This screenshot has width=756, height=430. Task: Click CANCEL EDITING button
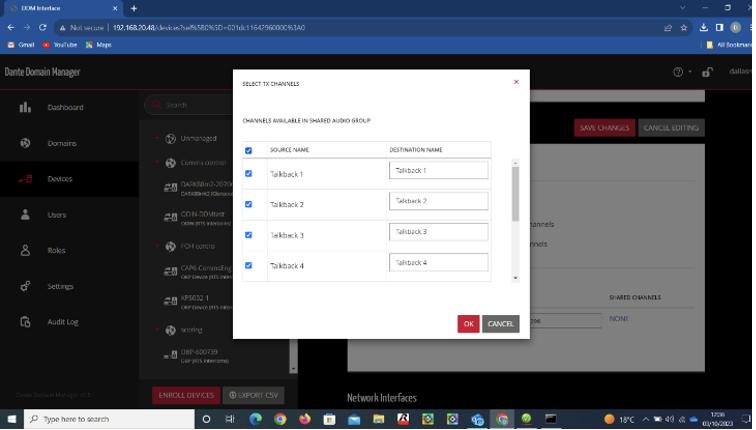[671, 128]
